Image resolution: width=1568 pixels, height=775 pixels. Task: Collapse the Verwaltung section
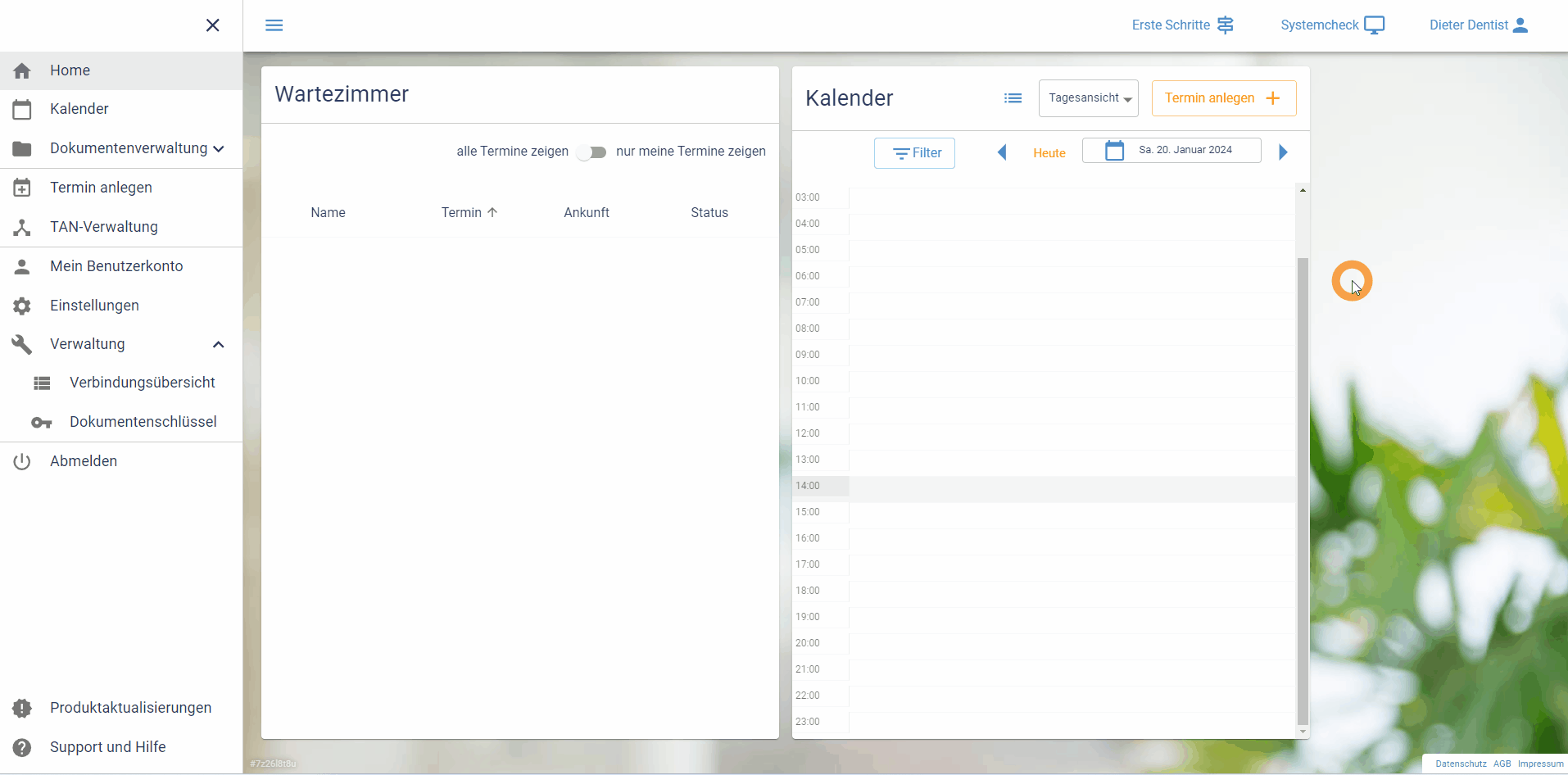point(219,345)
